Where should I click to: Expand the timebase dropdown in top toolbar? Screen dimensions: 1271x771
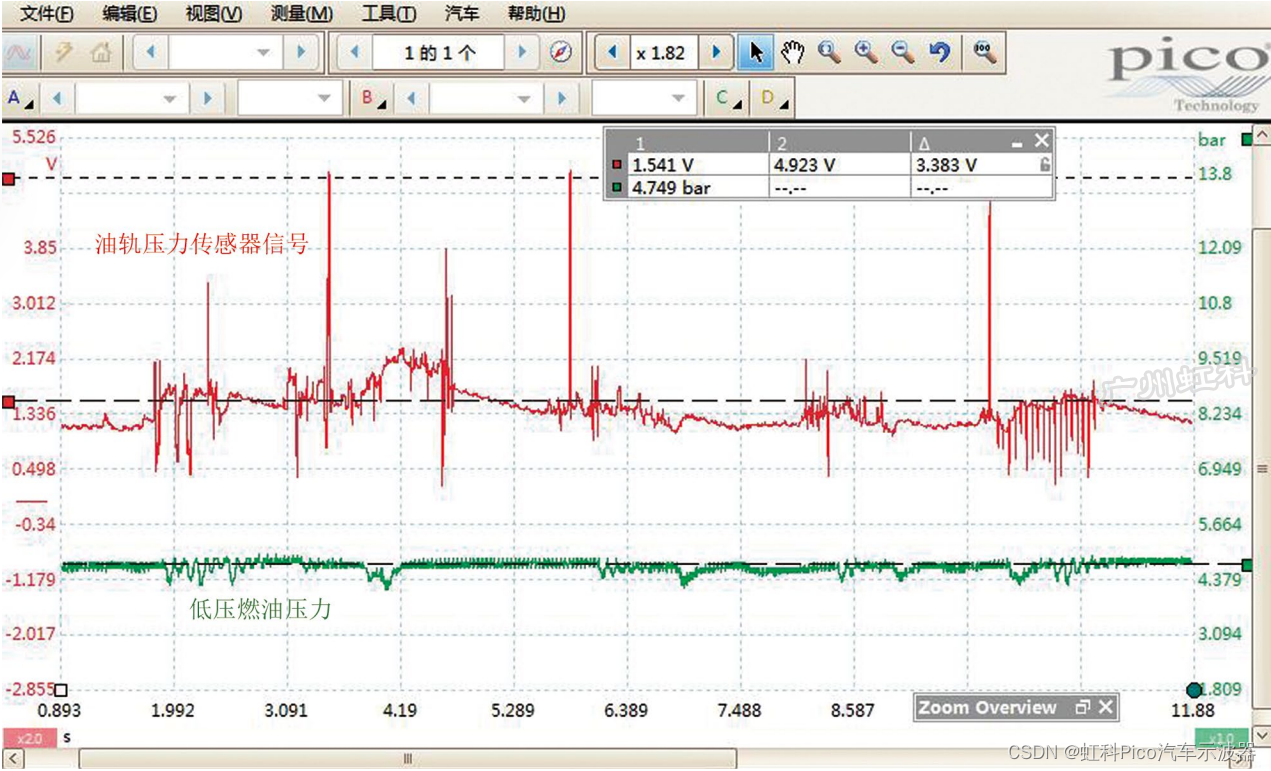click(x=264, y=52)
